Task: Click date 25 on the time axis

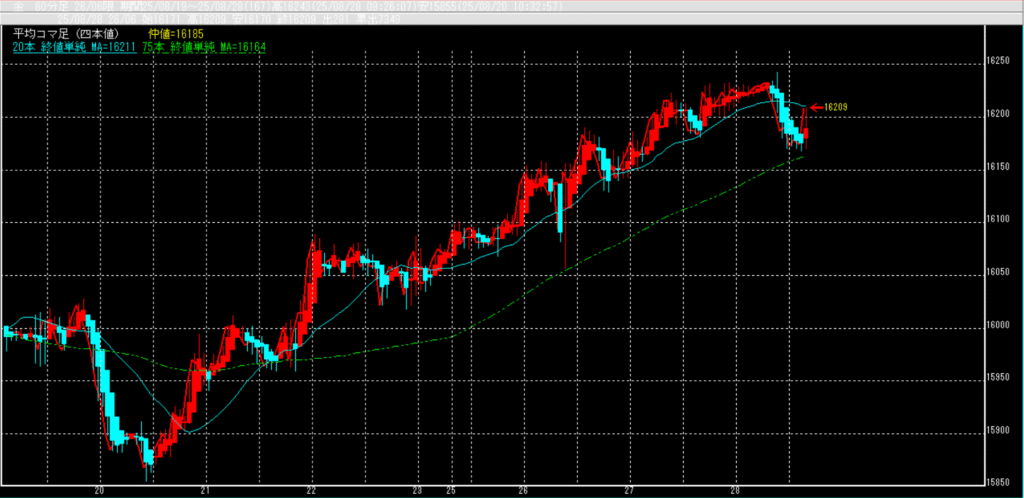Action: point(449,491)
